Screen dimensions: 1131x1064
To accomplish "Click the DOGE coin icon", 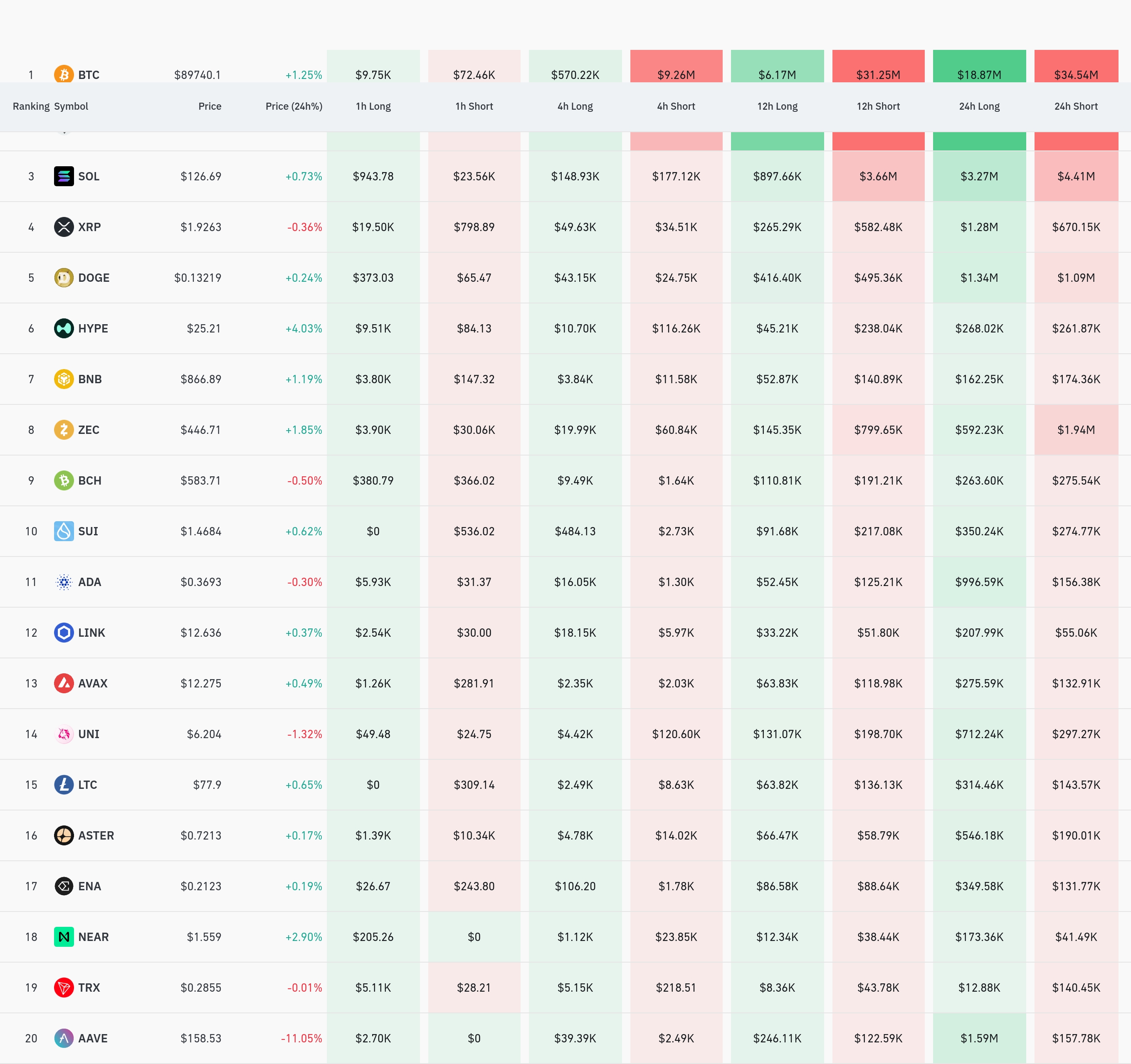I will [64, 278].
